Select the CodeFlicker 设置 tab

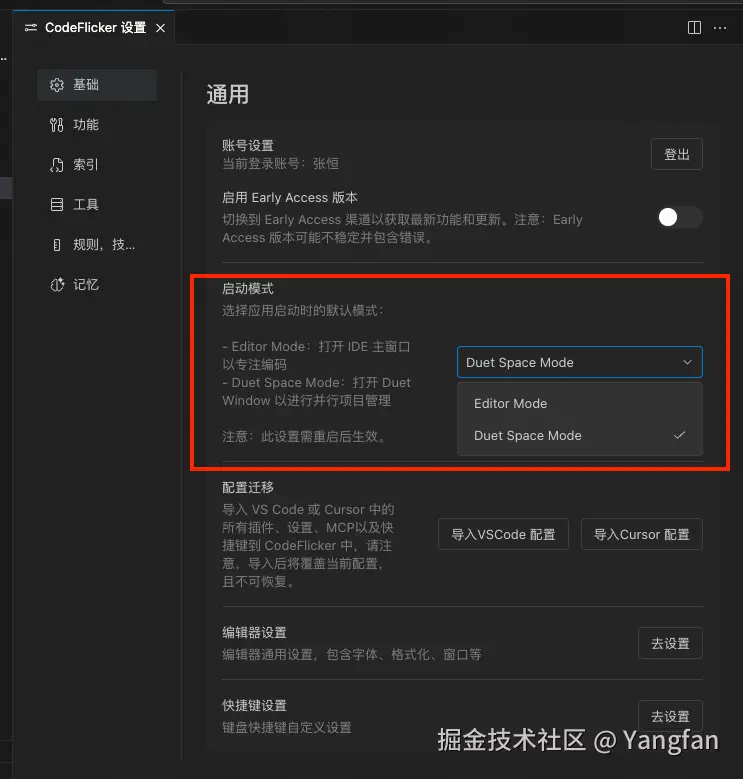coord(94,28)
